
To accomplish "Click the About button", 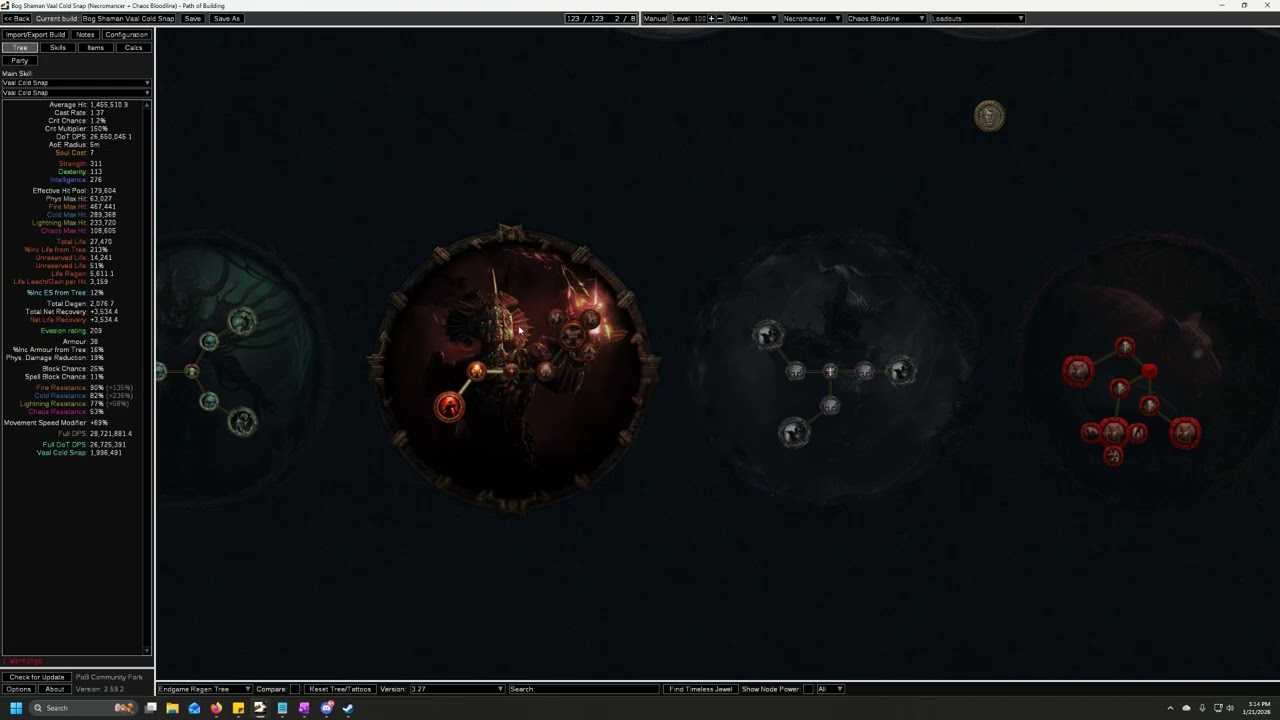I will (x=55, y=689).
